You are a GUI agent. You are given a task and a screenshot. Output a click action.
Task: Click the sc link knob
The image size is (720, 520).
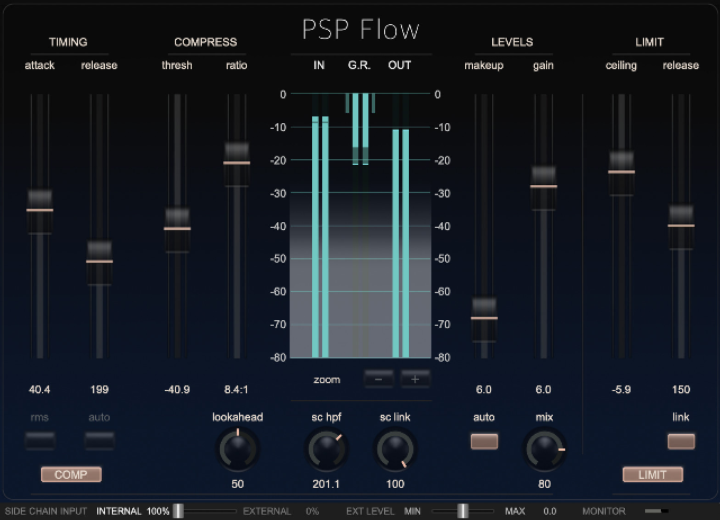pos(395,450)
